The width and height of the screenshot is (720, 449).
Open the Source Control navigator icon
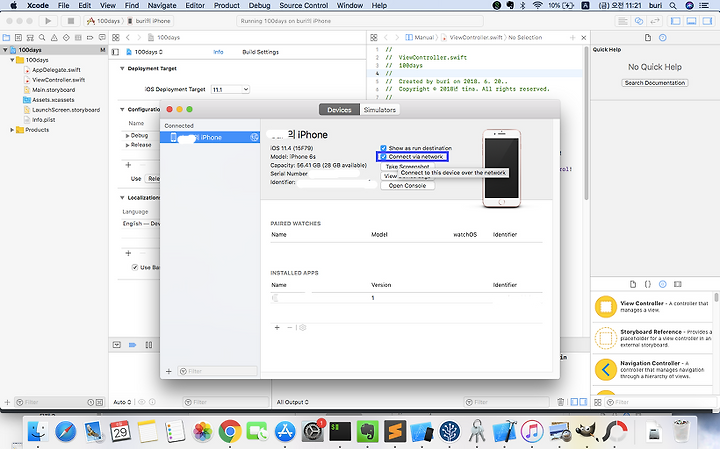[x=18, y=38]
